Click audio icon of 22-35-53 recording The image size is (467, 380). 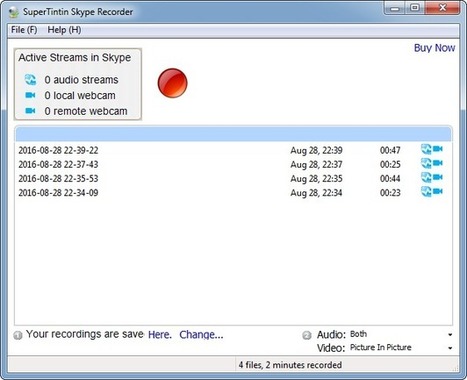coord(426,177)
